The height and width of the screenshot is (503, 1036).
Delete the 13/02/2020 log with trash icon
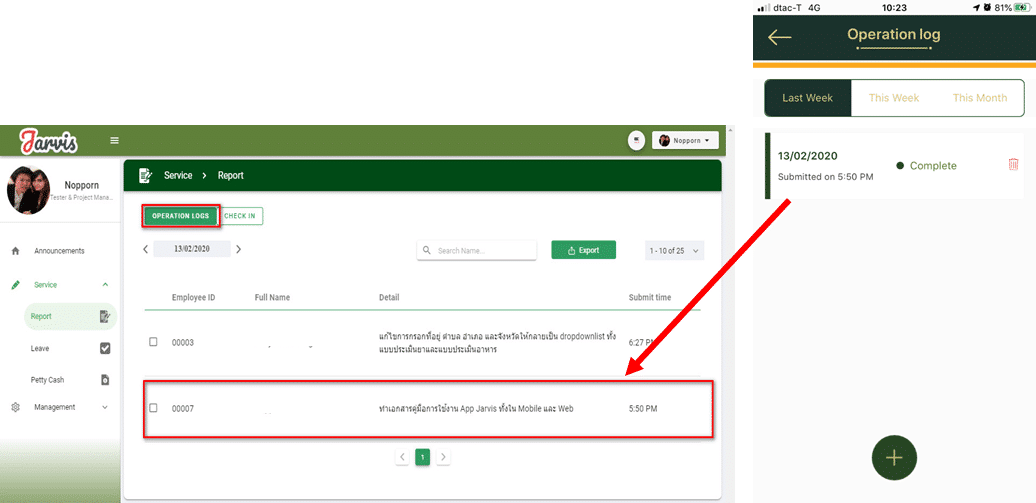pyautogui.click(x=1013, y=165)
